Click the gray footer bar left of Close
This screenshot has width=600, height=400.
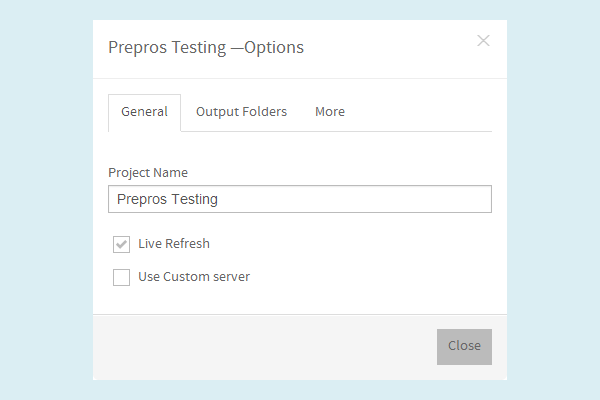coord(260,347)
